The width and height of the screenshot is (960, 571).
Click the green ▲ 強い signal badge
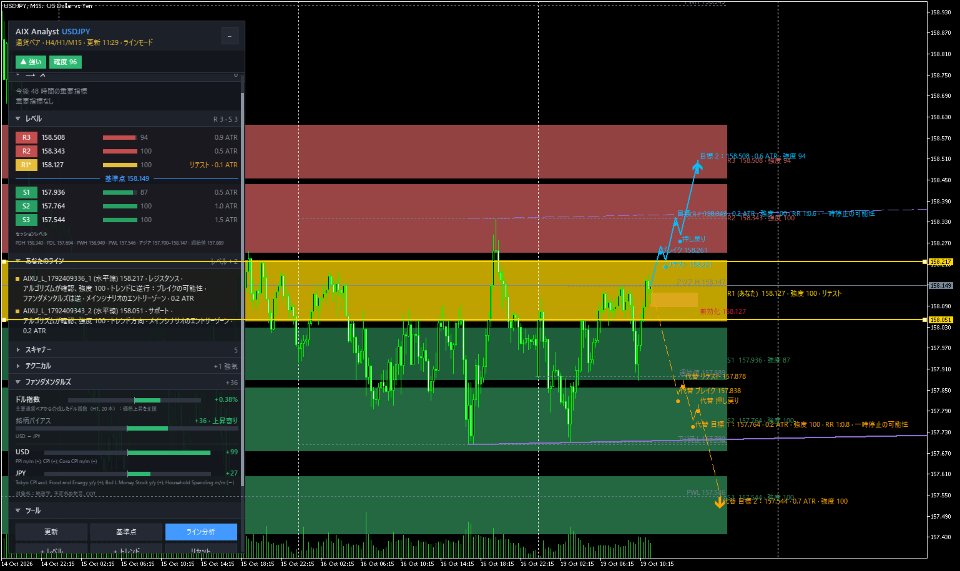click(x=31, y=62)
